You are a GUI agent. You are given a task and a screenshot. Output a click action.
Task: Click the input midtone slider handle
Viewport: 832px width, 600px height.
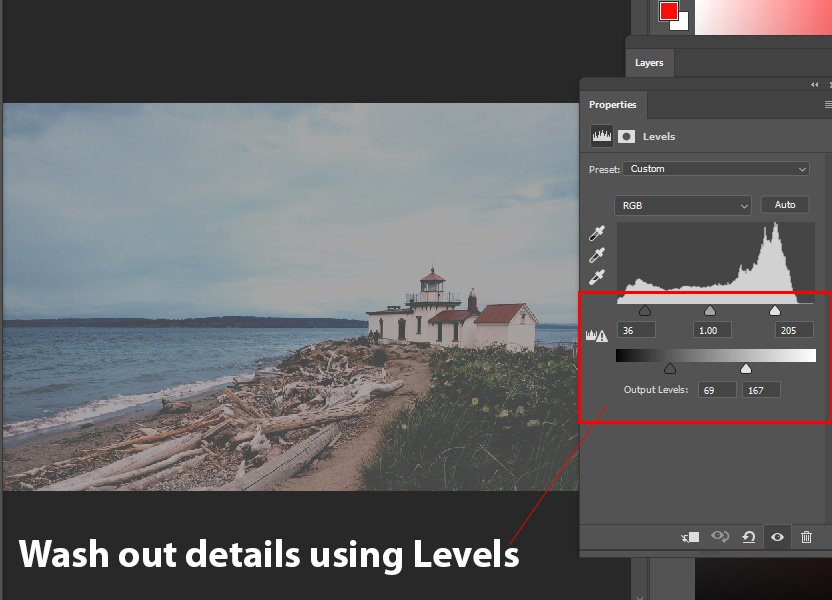[710, 311]
